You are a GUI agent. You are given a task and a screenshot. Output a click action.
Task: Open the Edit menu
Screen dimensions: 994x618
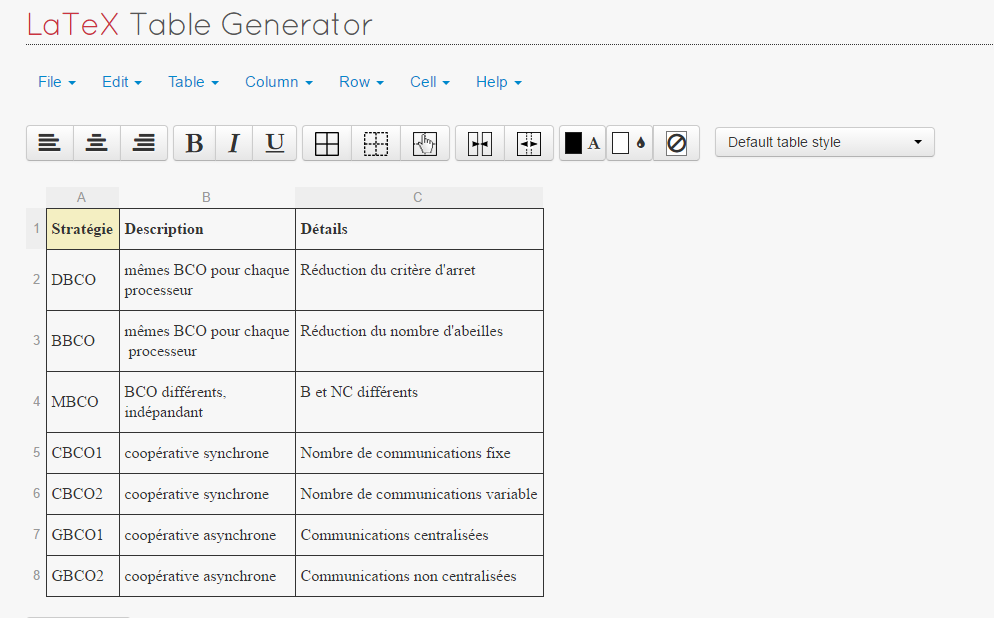[121, 82]
